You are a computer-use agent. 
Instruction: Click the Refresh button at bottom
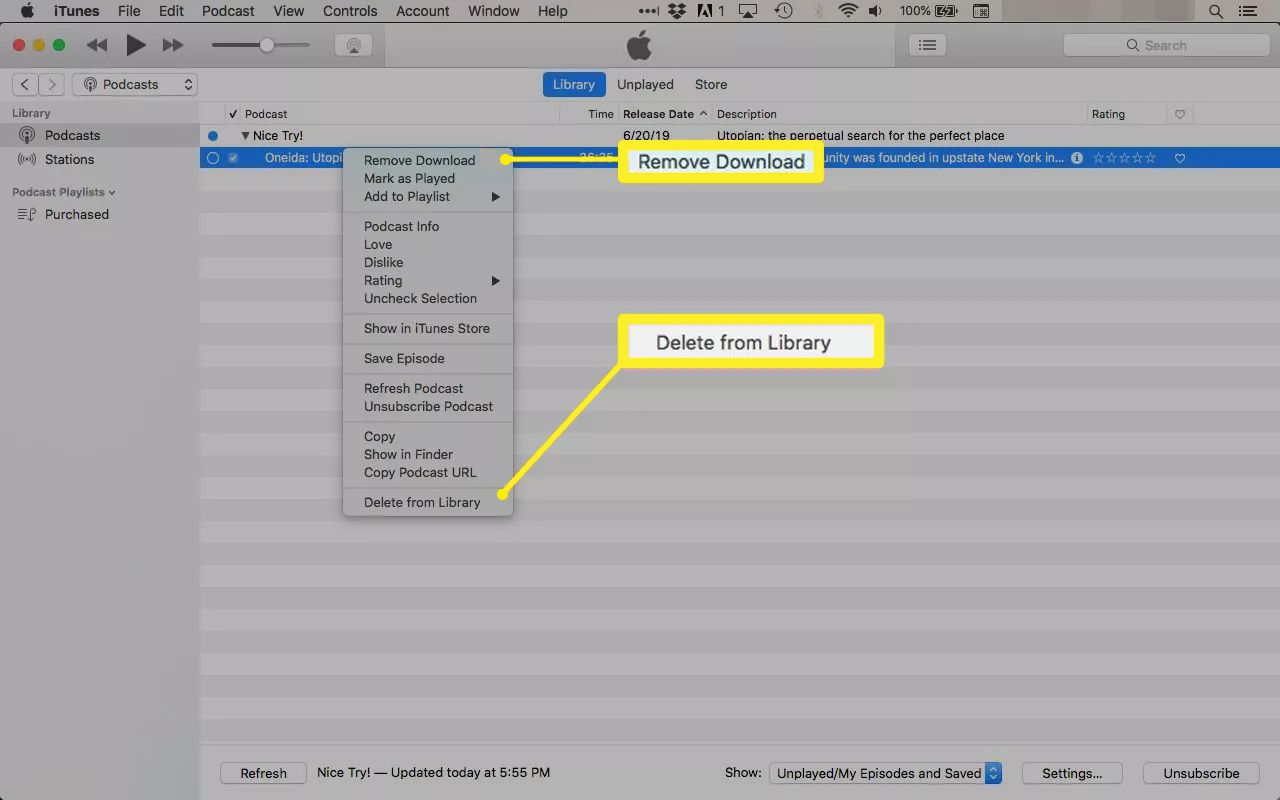tap(263, 773)
